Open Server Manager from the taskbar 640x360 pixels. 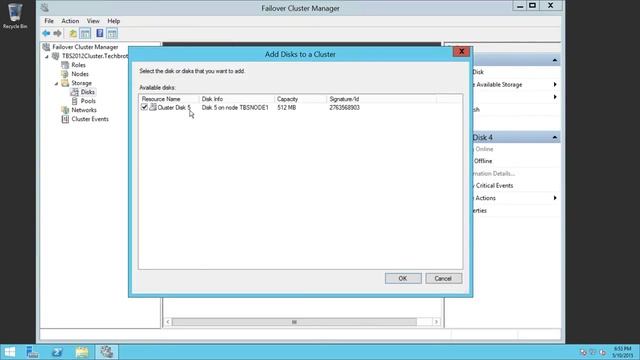pos(32,352)
